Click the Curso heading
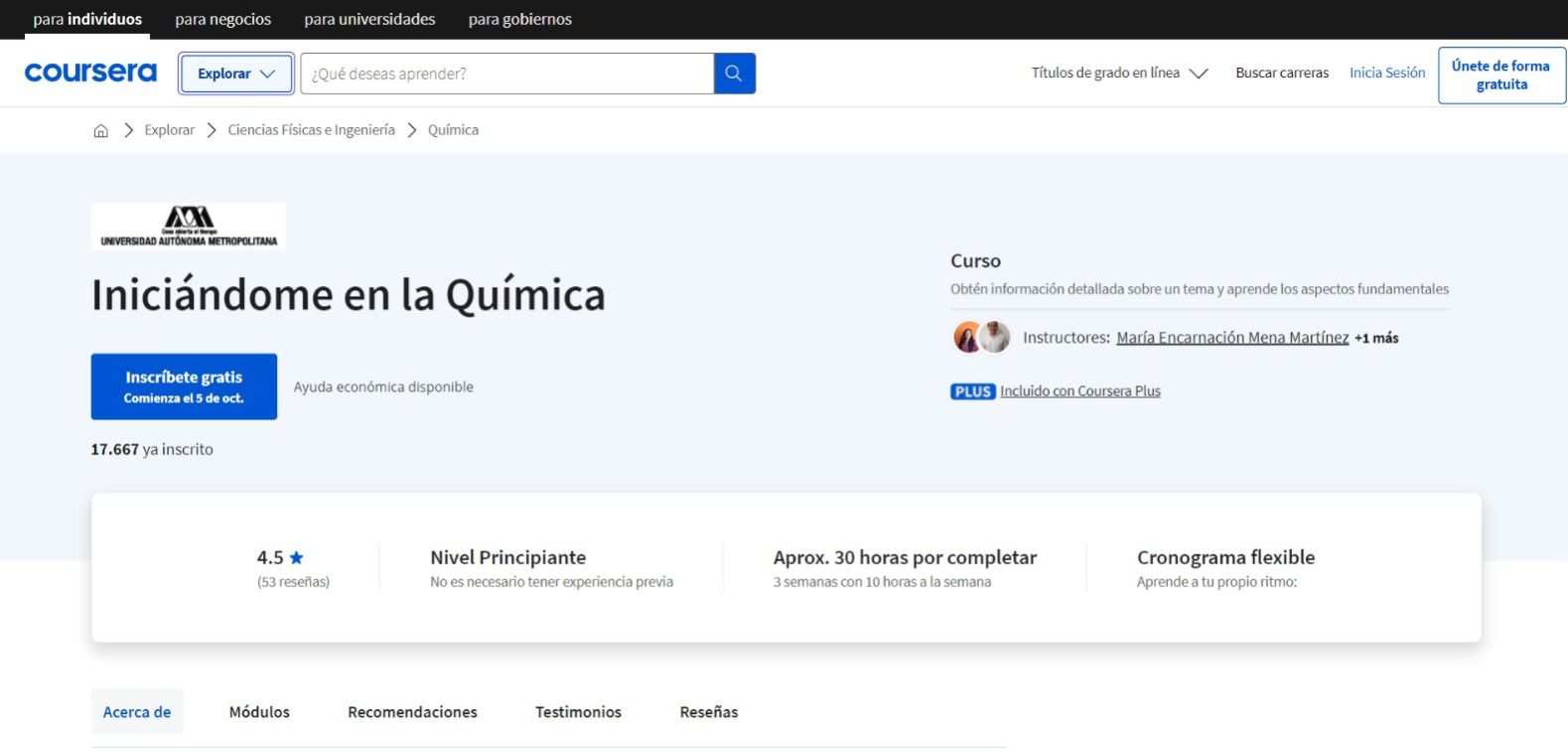Viewport: 1568px width, 752px height. pos(975,261)
